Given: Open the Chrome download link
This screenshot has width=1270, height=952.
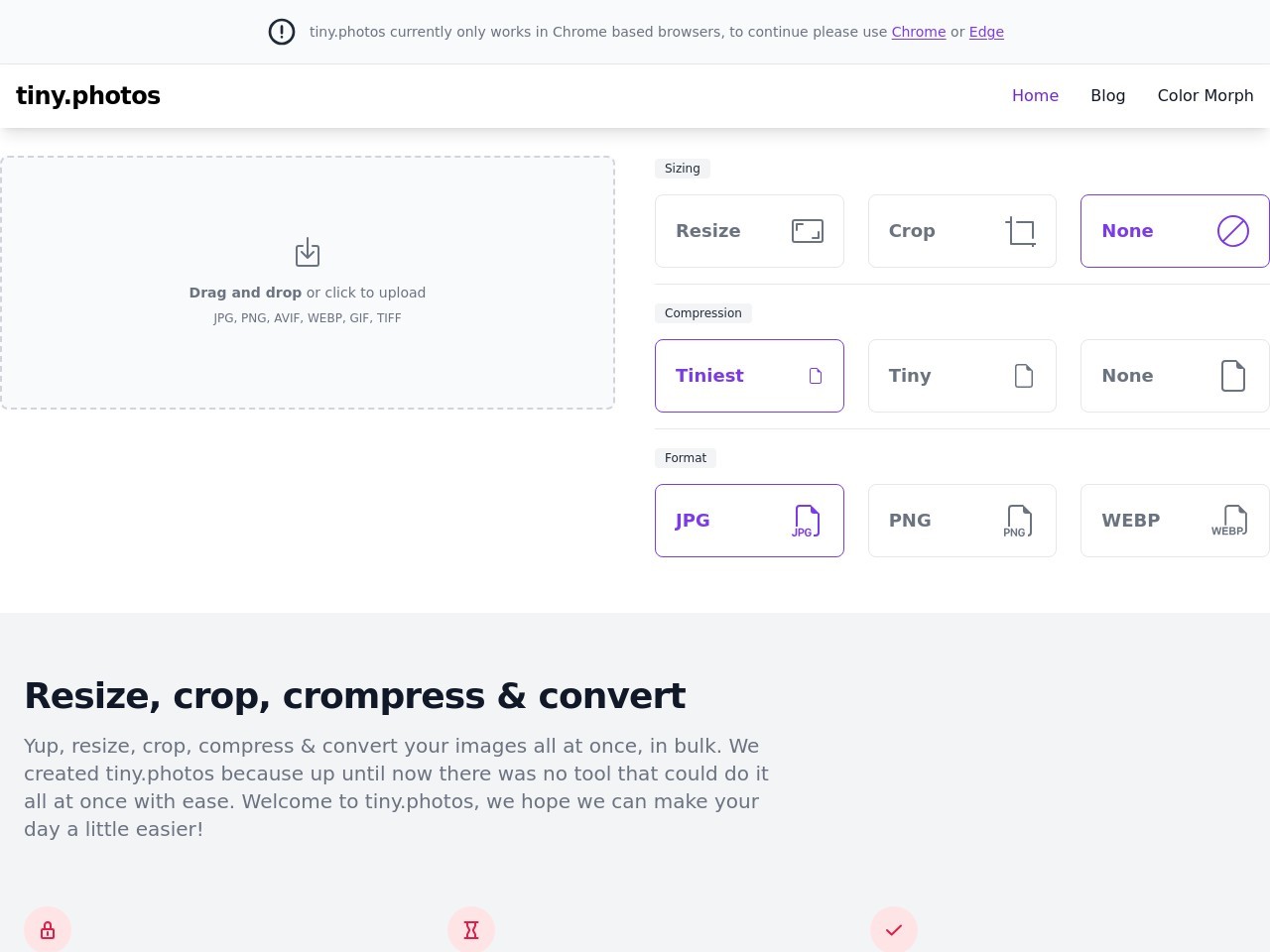Looking at the screenshot, I should coord(918,32).
